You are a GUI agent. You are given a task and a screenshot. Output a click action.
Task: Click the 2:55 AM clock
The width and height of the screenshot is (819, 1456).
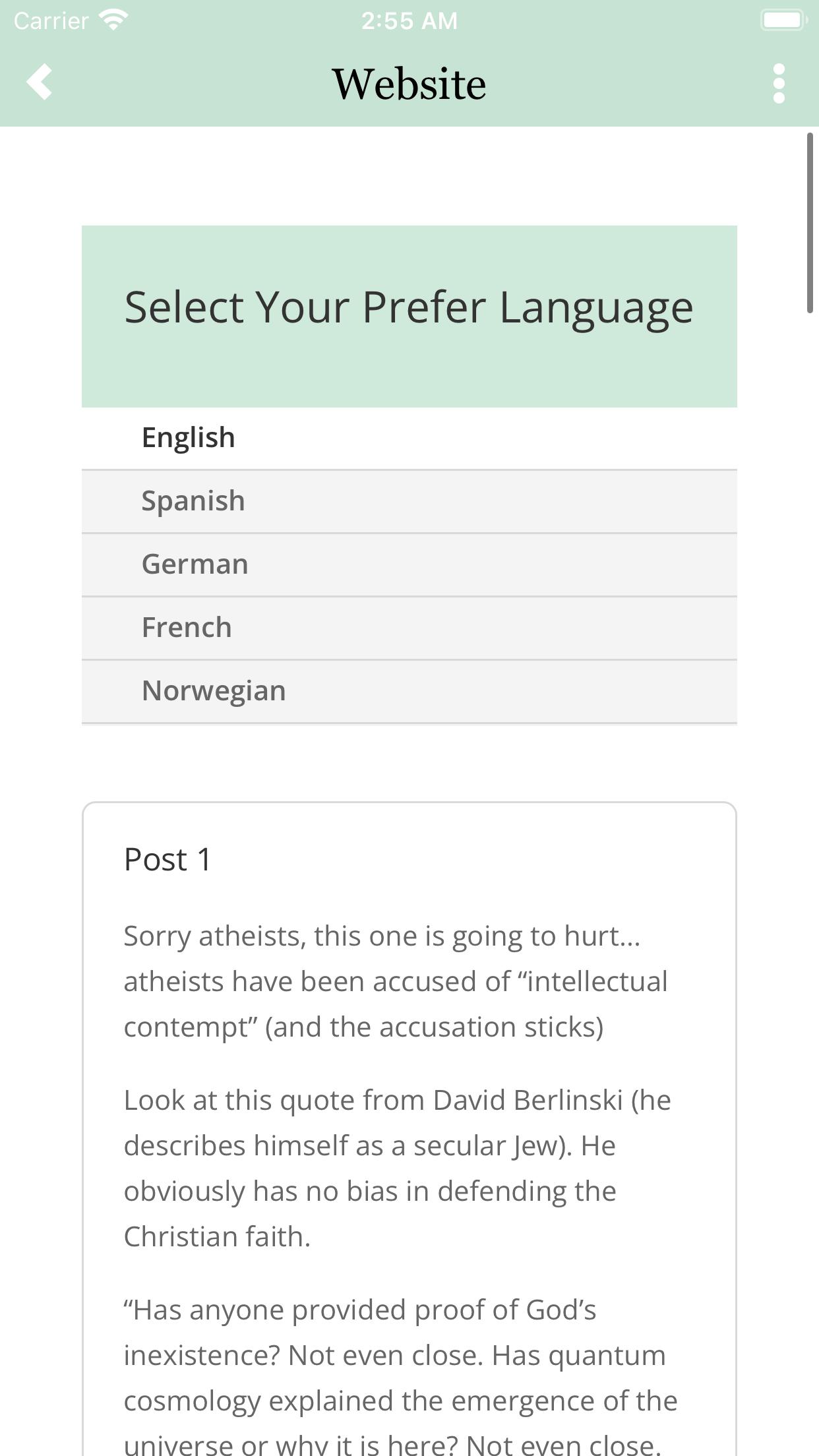[x=409, y=20]
